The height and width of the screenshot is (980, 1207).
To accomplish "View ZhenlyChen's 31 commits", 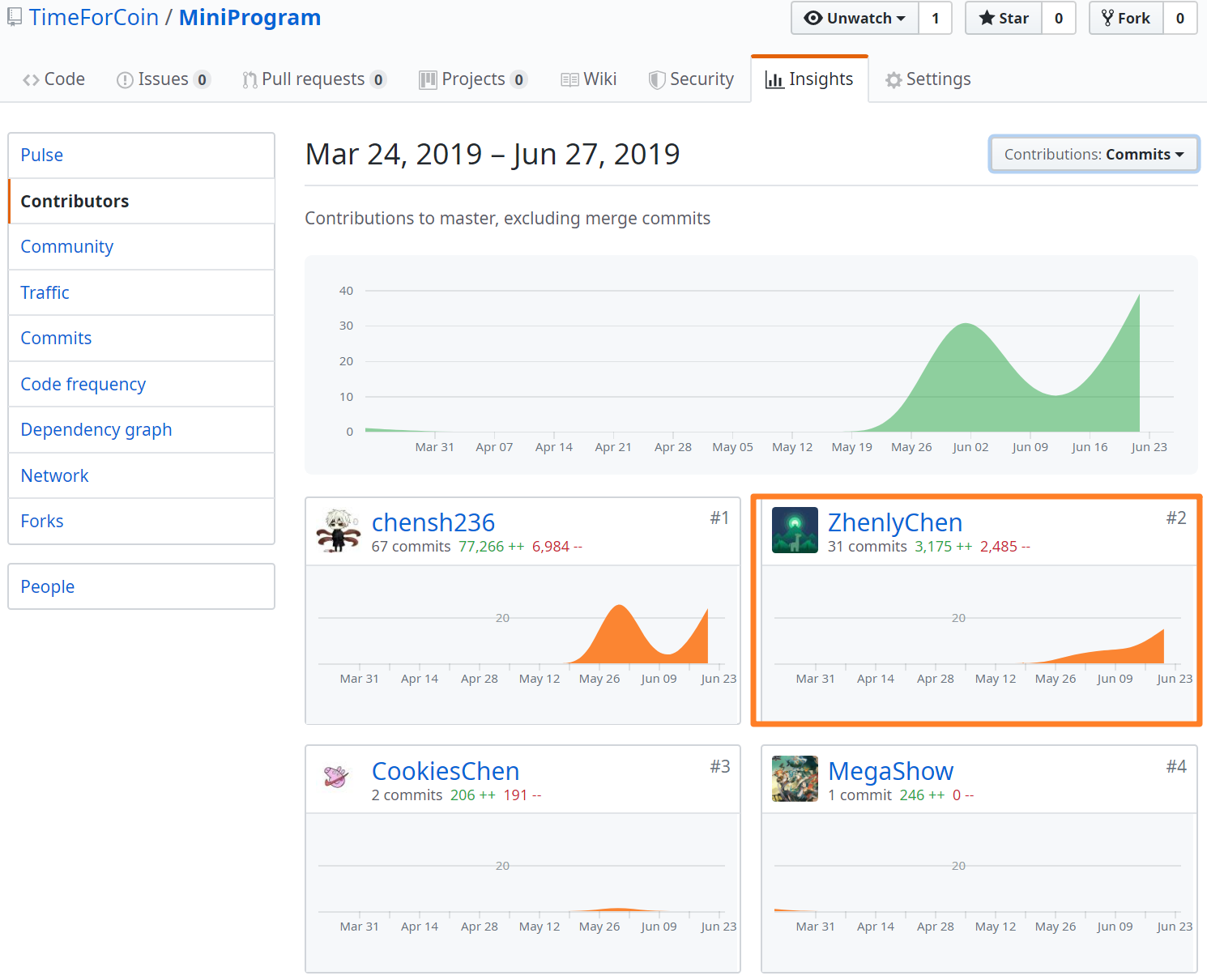I will tap(868, 547).
